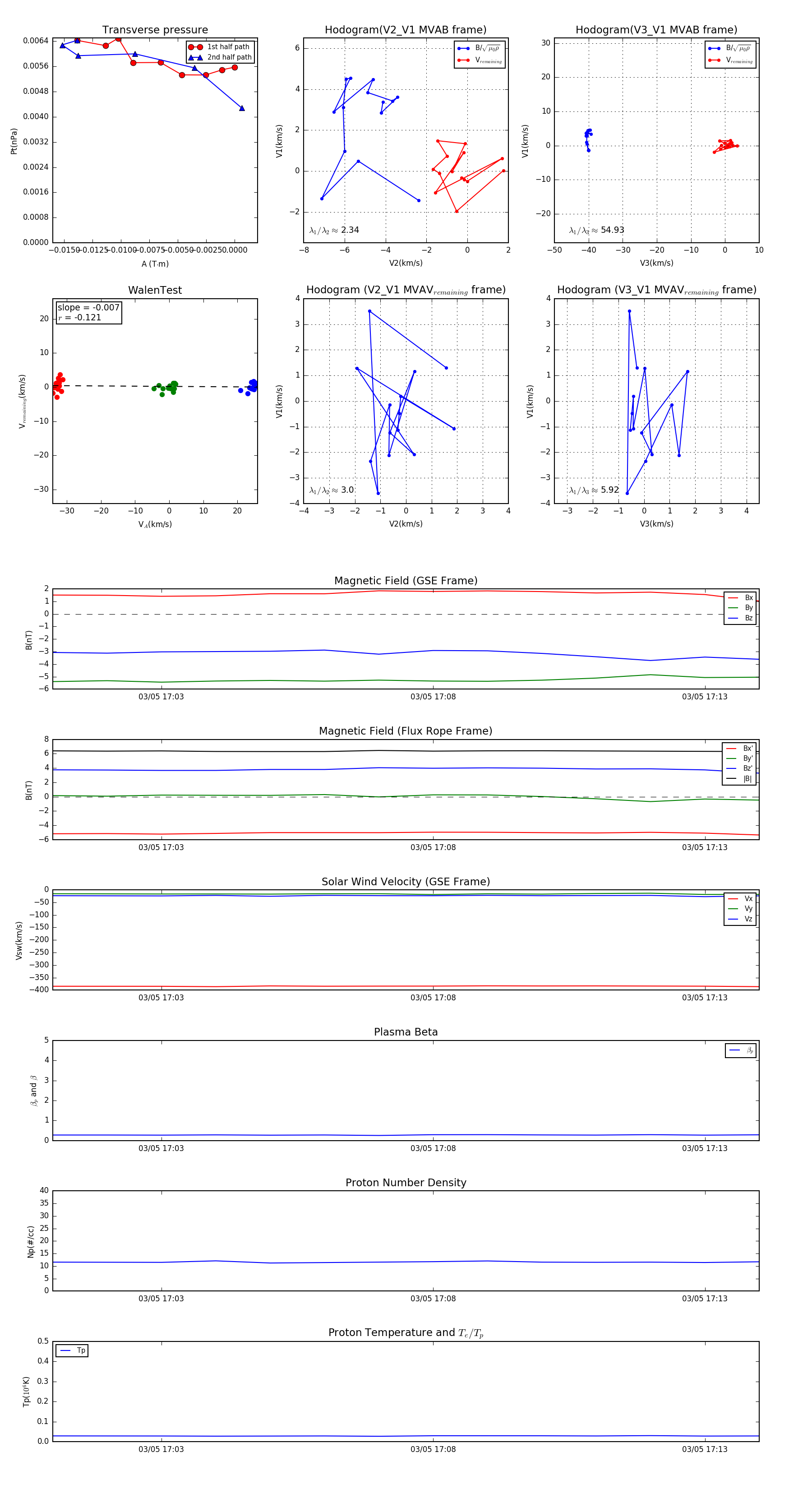Click the "|B|" legend entry in Flux Rope plot
812x1489 pixels.
click(740, 779)
